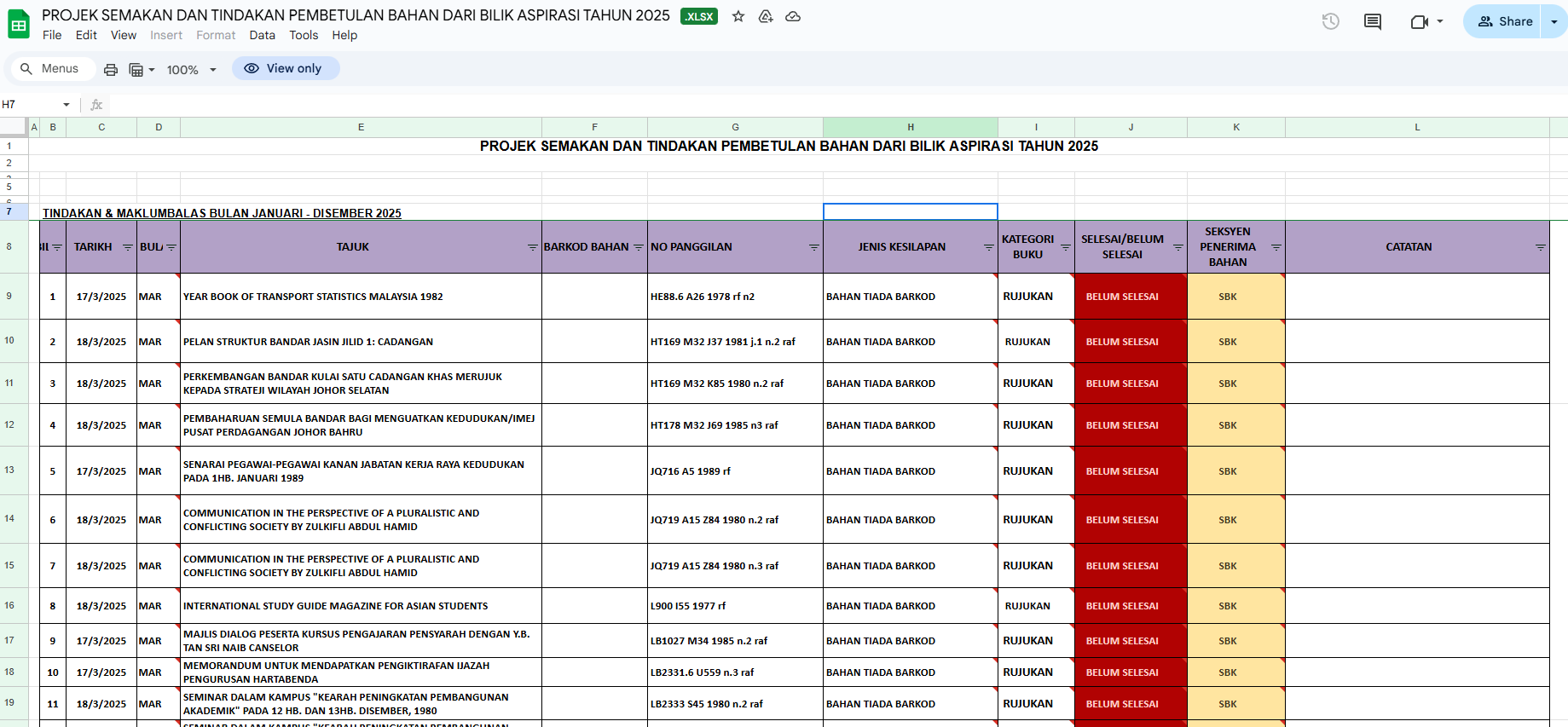Image resolution: width=1568 pixels, height=727 pixels.
Task: Open the name box dropdown arrow
Action: click(66, 105)
